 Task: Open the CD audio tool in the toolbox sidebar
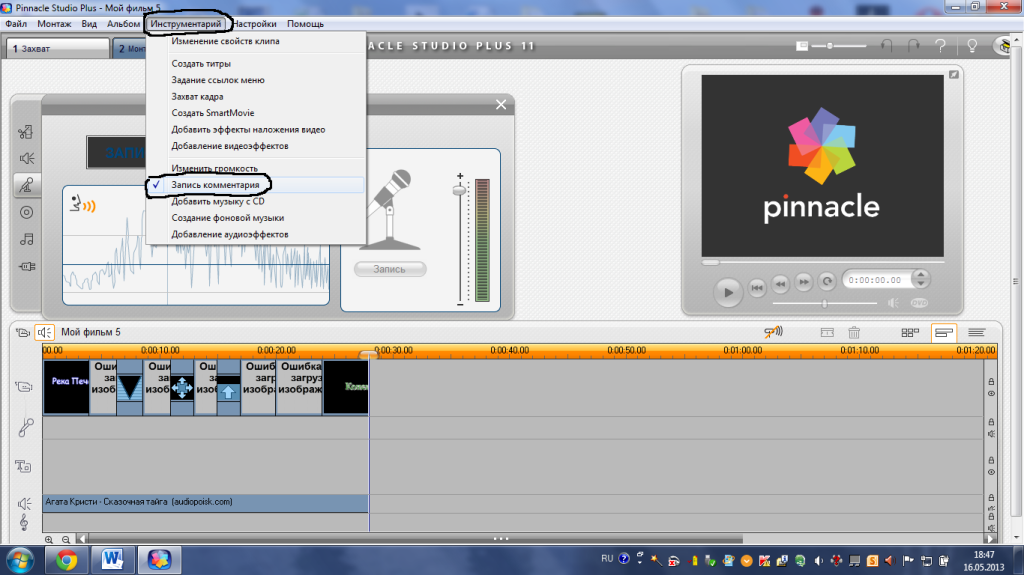[26, 212]
